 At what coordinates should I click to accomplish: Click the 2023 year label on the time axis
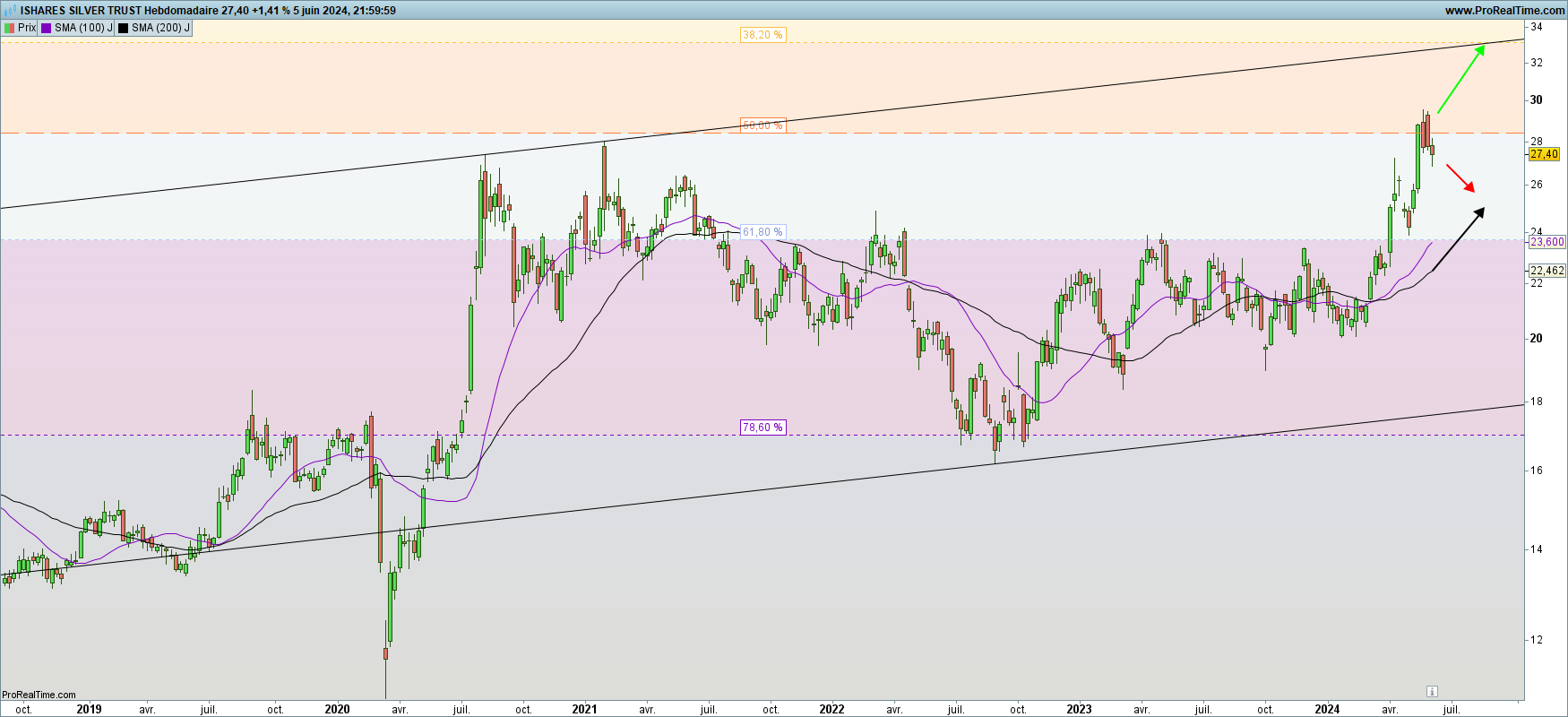point(1079,709)
